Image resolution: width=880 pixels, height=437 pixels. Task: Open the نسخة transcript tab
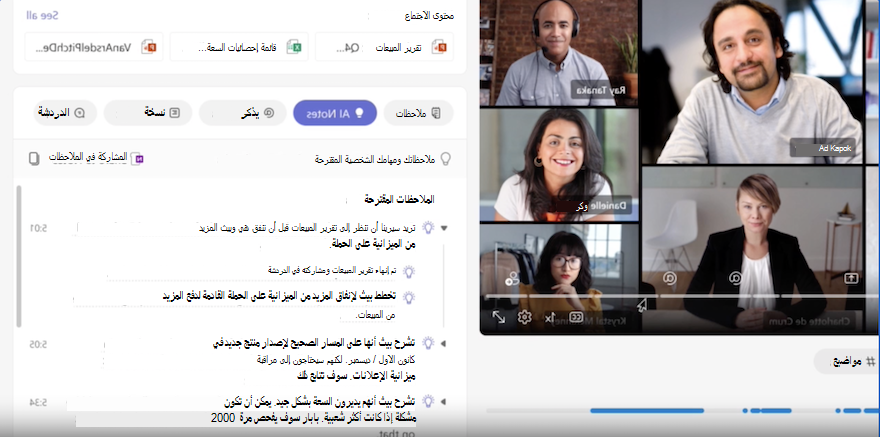pyautogui.click(x=148, y=113)
